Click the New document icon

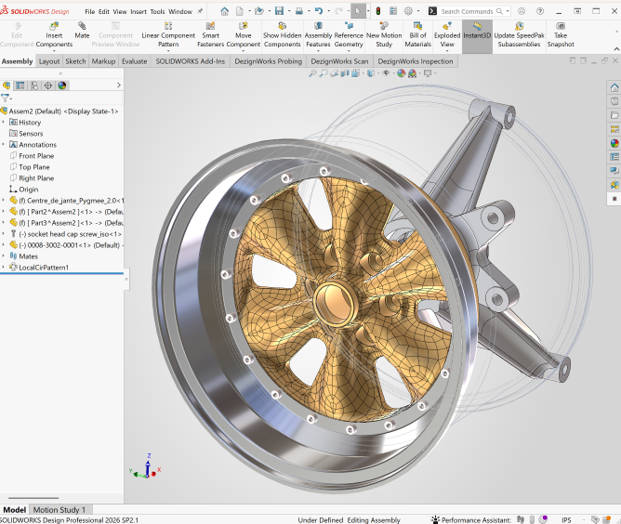[240, 11]
